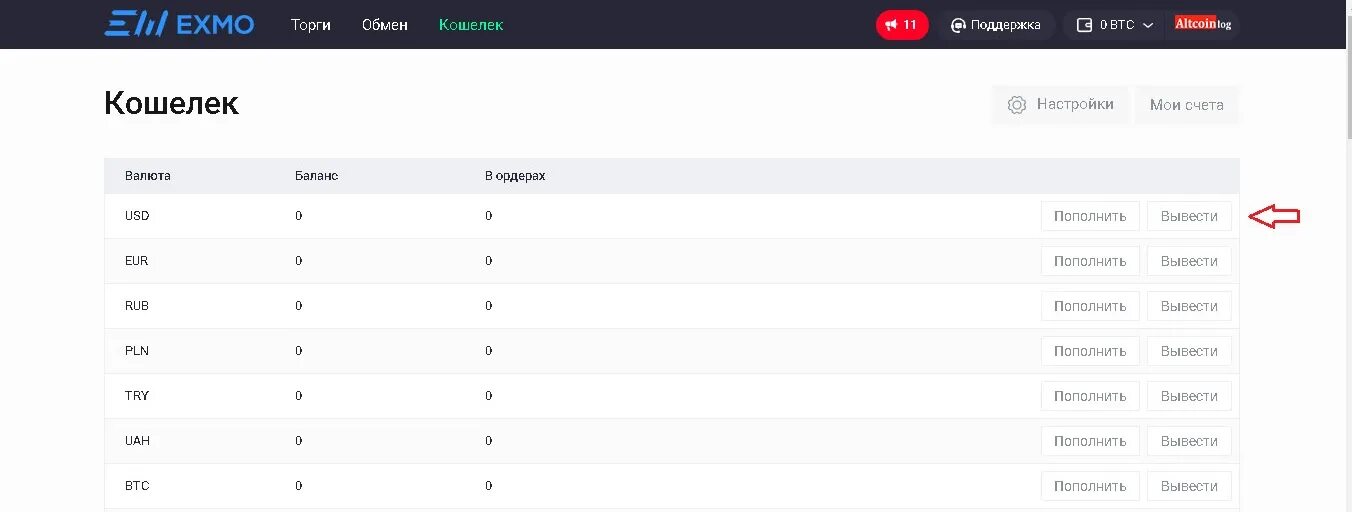Click the wallet icon beside 0 BTC
Screen dimensions: 1352x512
point(1084,25)
